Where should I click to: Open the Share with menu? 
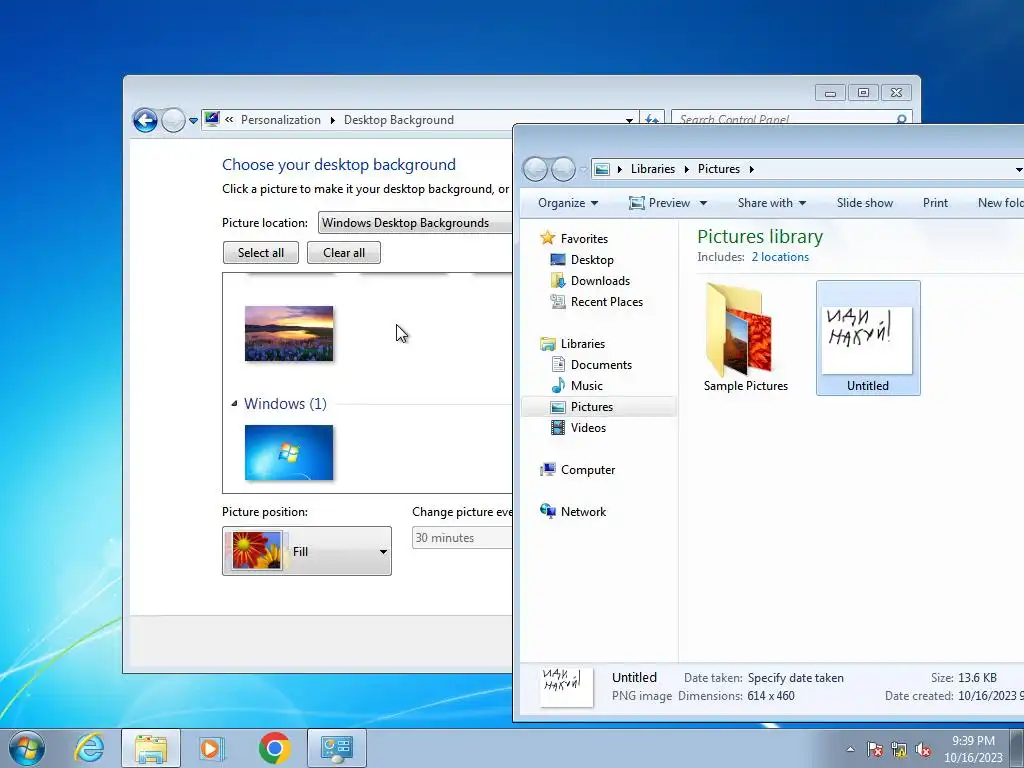772,203
